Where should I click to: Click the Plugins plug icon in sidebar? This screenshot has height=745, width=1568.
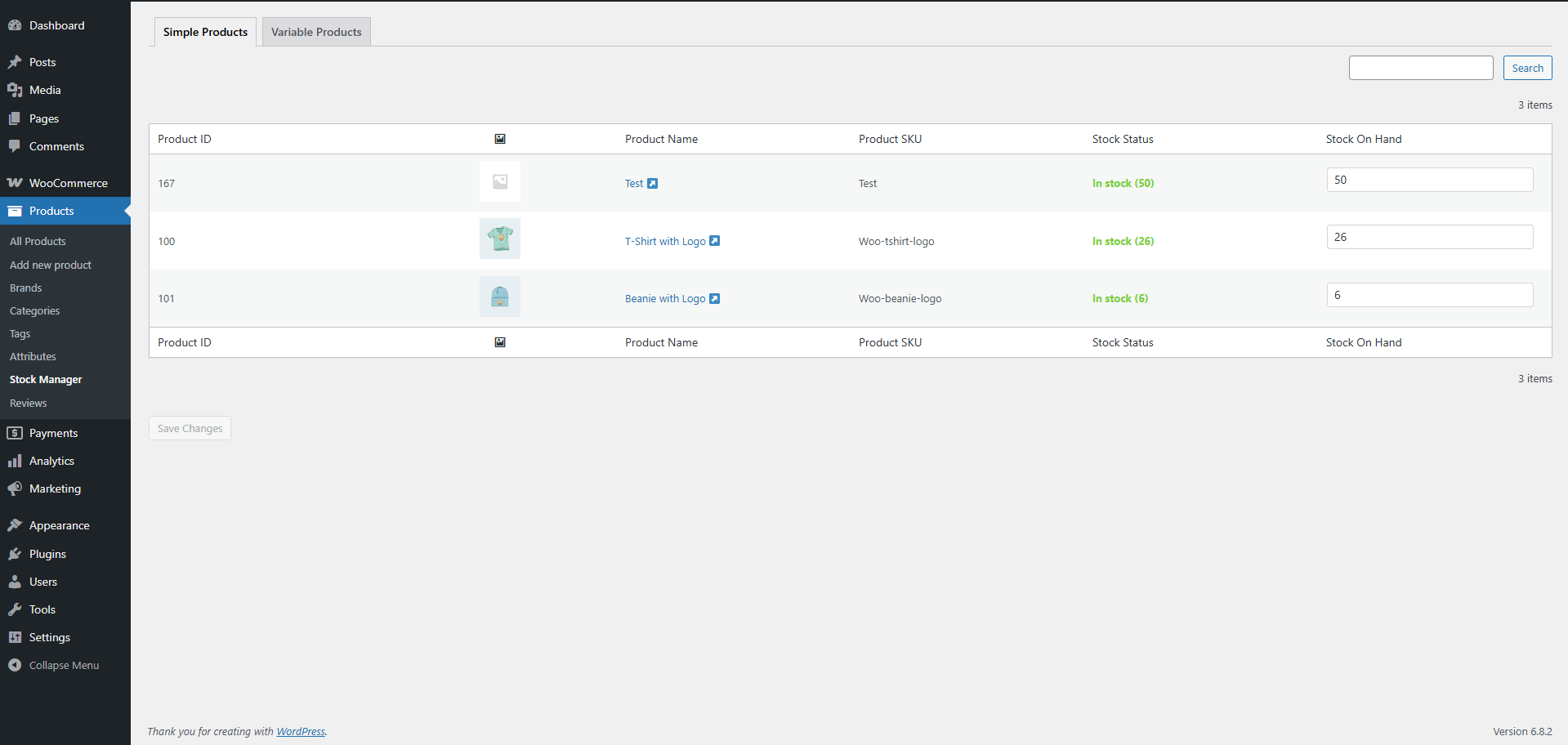click(15, 554)
